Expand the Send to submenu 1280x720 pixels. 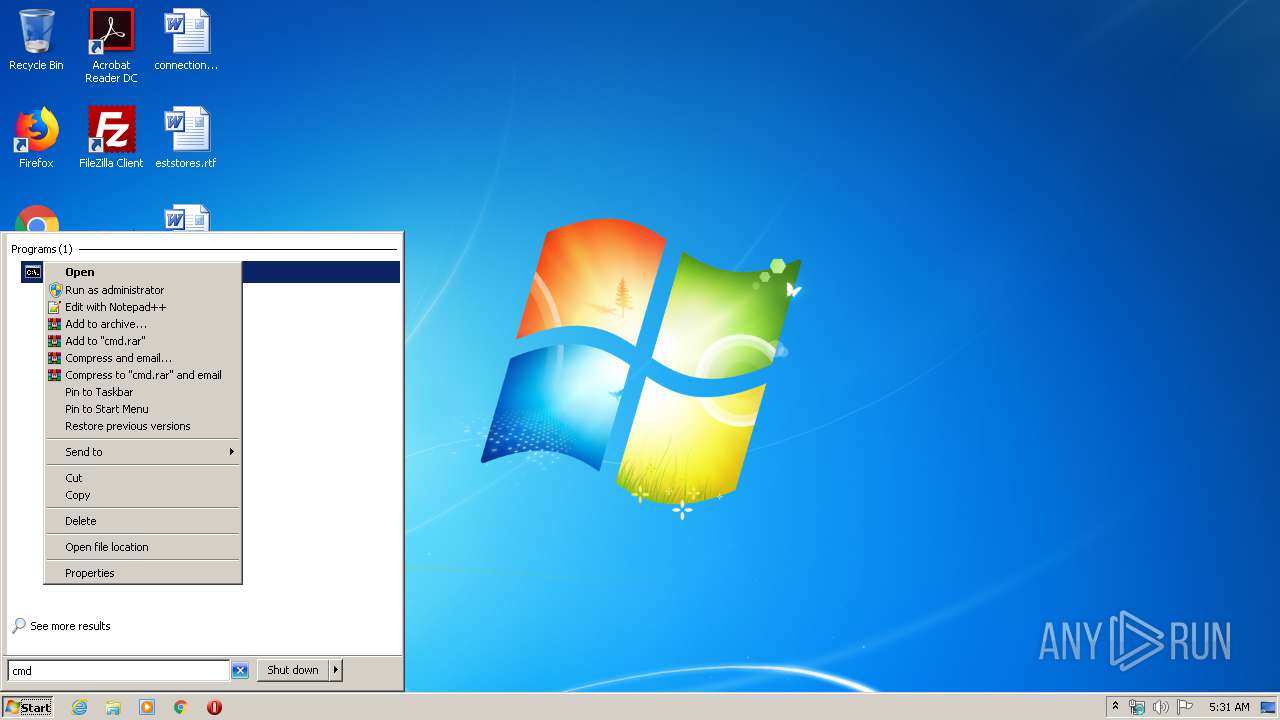tap(143, 452)
